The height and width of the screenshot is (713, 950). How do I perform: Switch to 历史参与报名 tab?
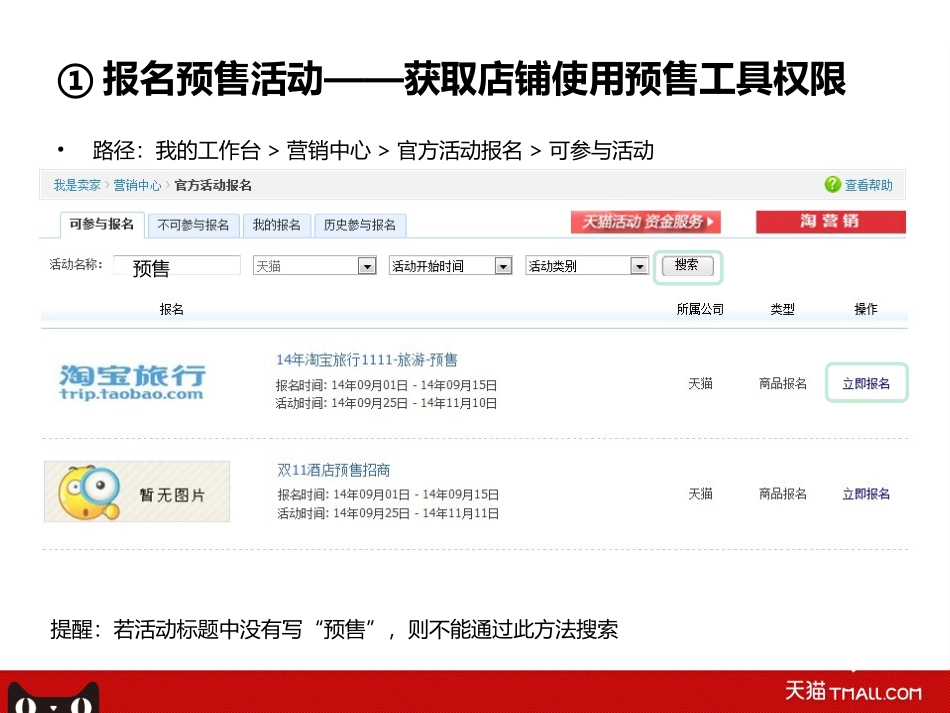click(x=360, y=225)
